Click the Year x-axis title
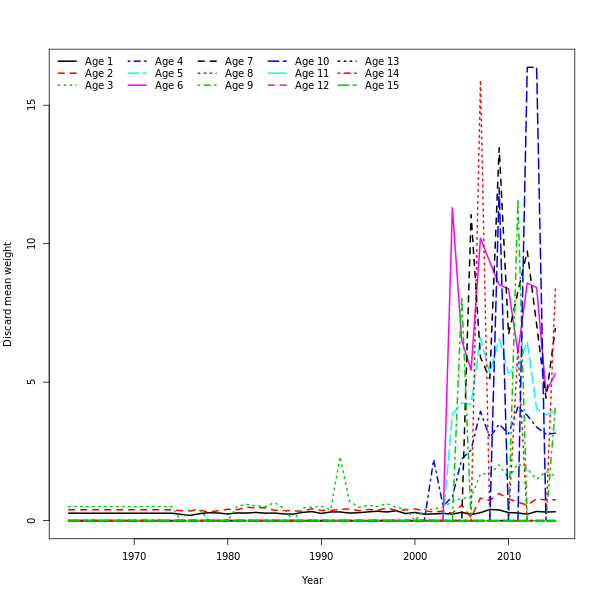The image size is (600, 600). [x=312, y=580]
